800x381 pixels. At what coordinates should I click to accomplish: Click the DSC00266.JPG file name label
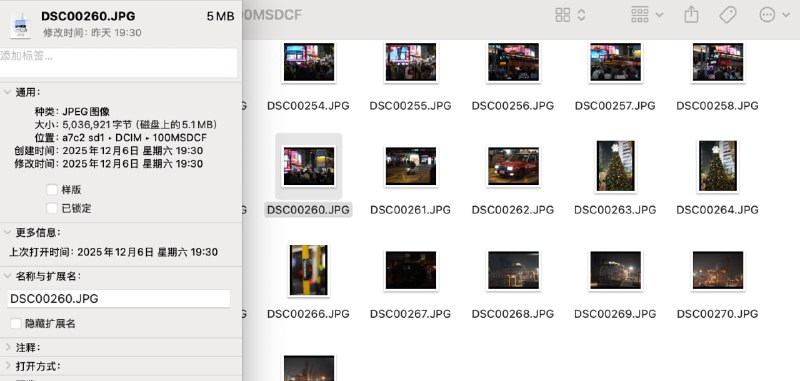308,314
